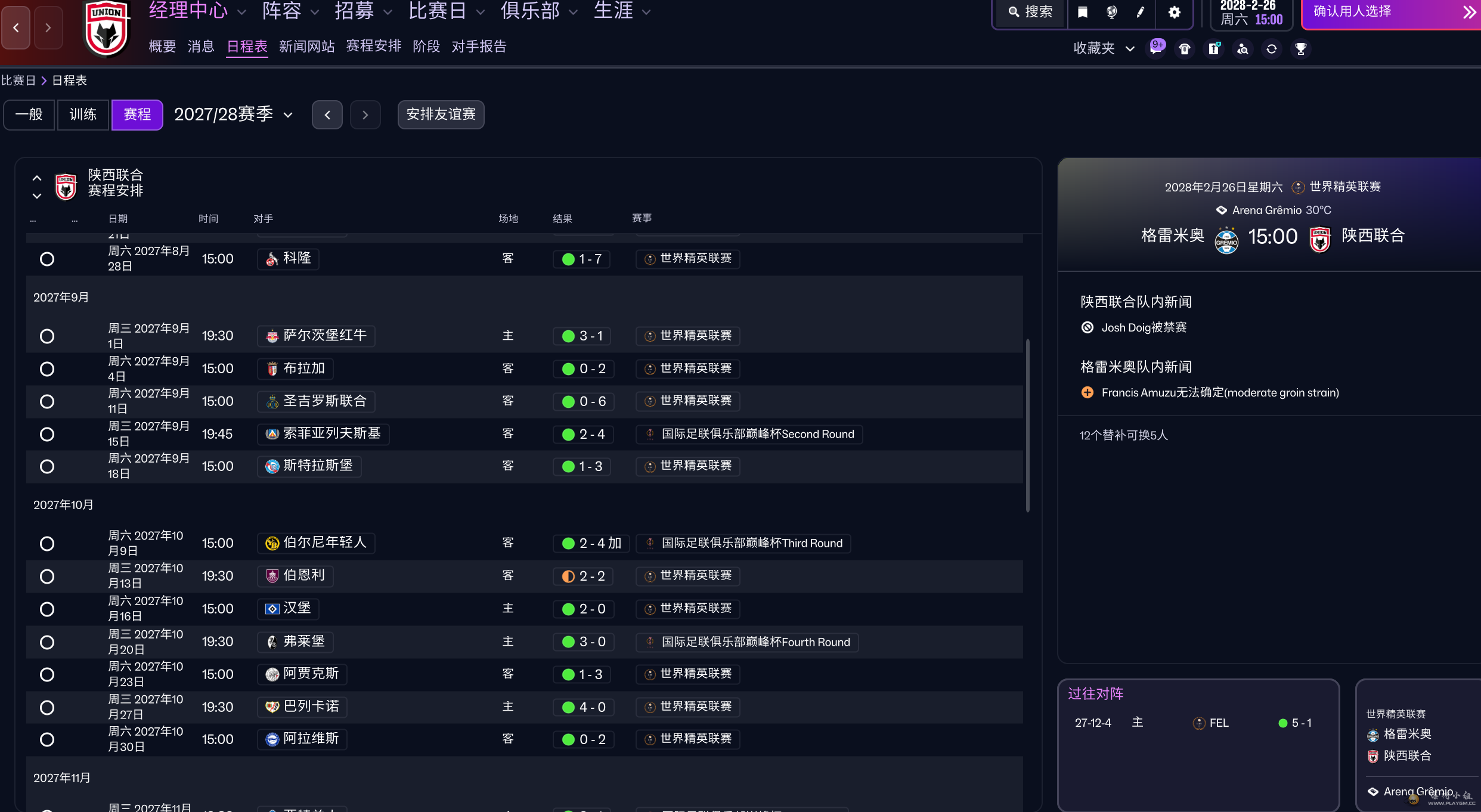Click the Josh Doig suspension icon

click(x=1087, y=327)
